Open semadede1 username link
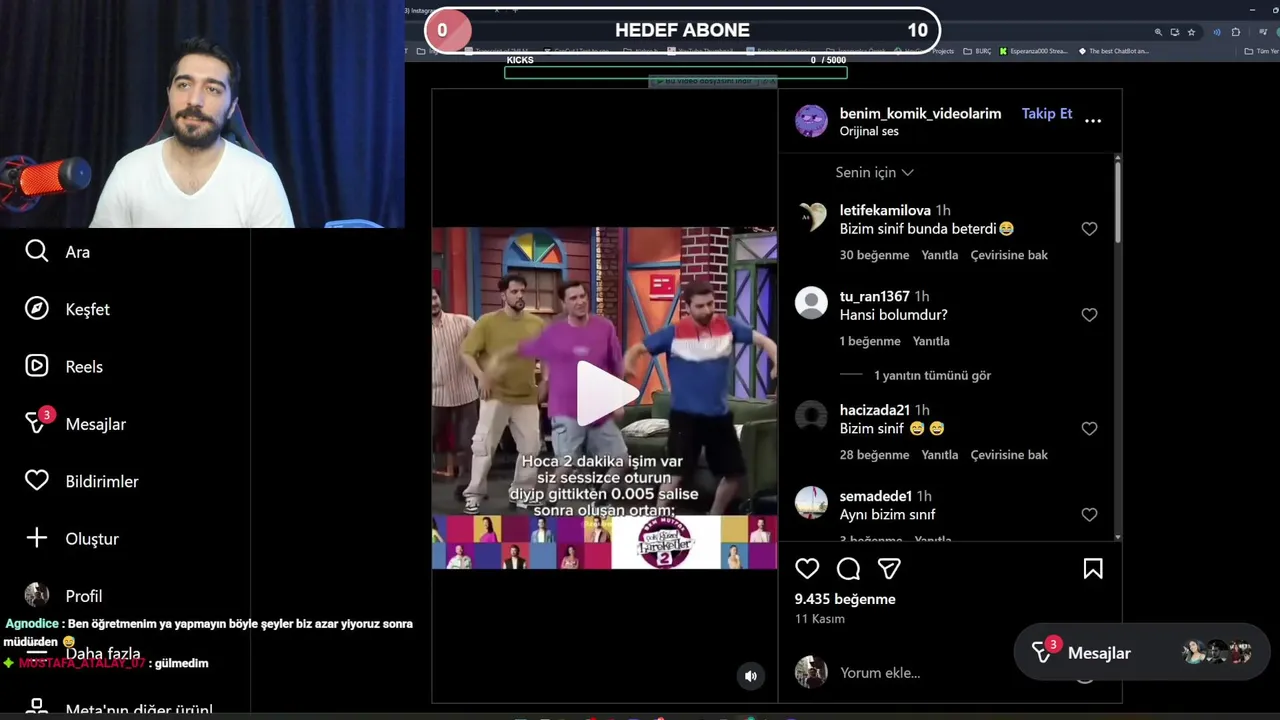 coord(875,496)
